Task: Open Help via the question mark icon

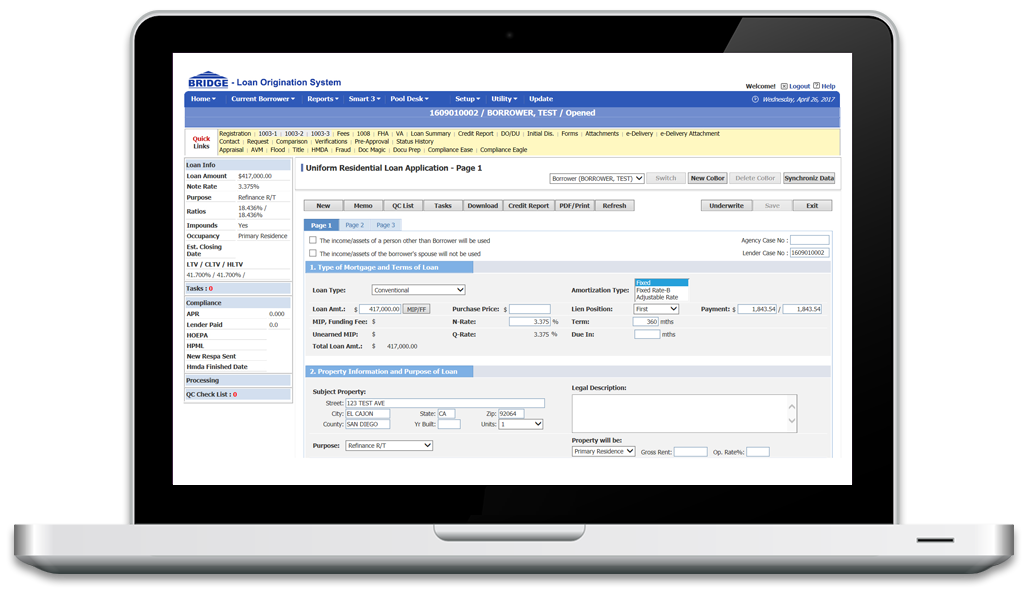Action: tap(817, 86)
